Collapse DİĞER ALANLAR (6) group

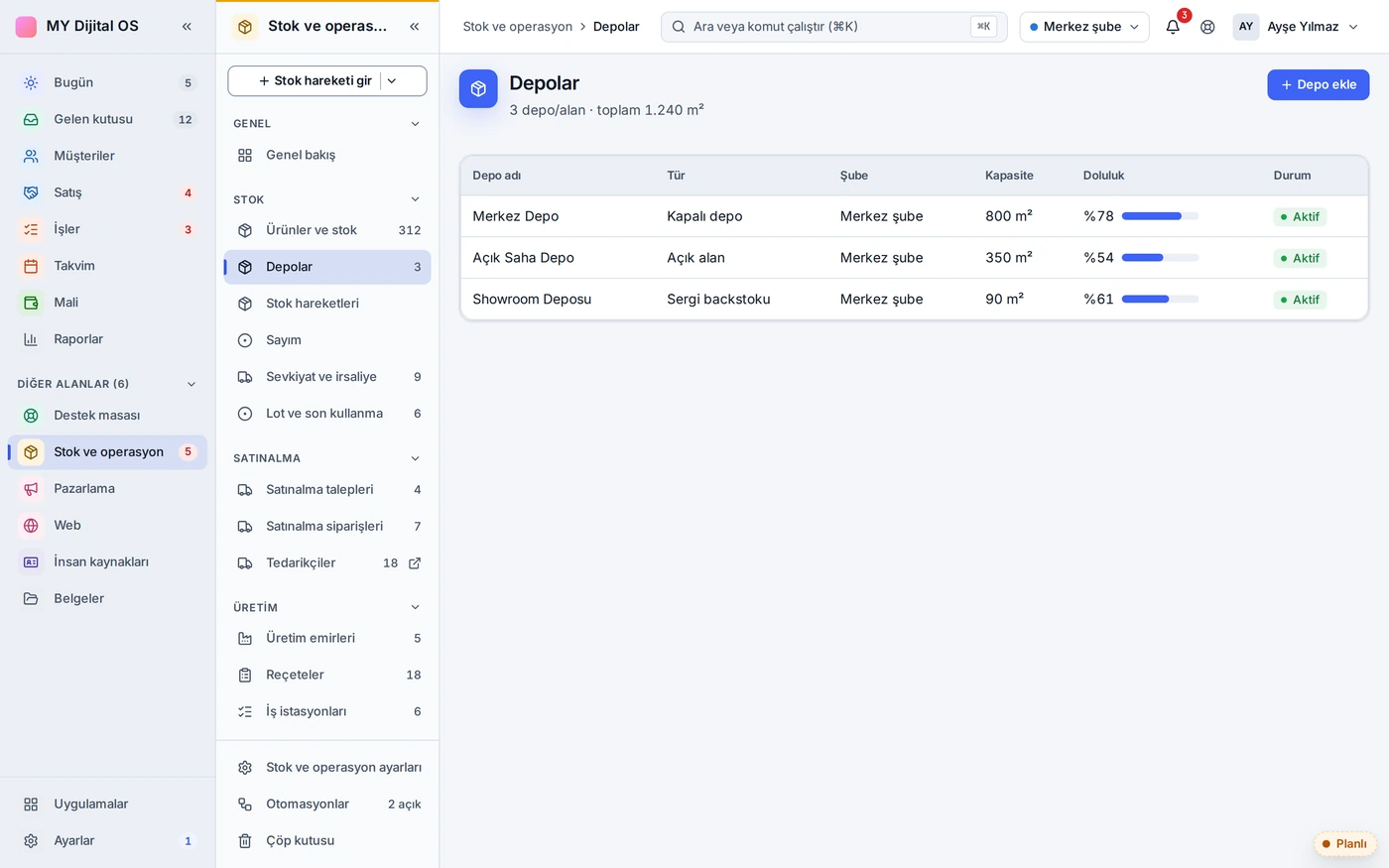click(191, 384)
